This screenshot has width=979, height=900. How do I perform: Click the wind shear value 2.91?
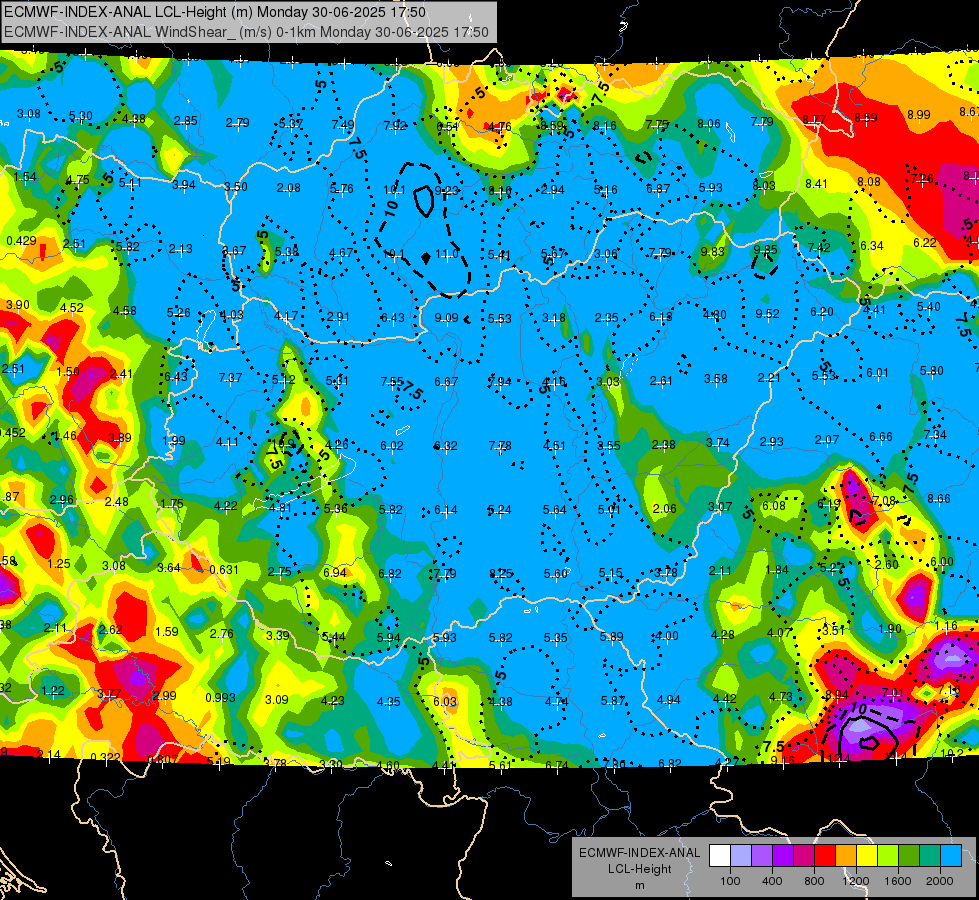pos(338,317)
